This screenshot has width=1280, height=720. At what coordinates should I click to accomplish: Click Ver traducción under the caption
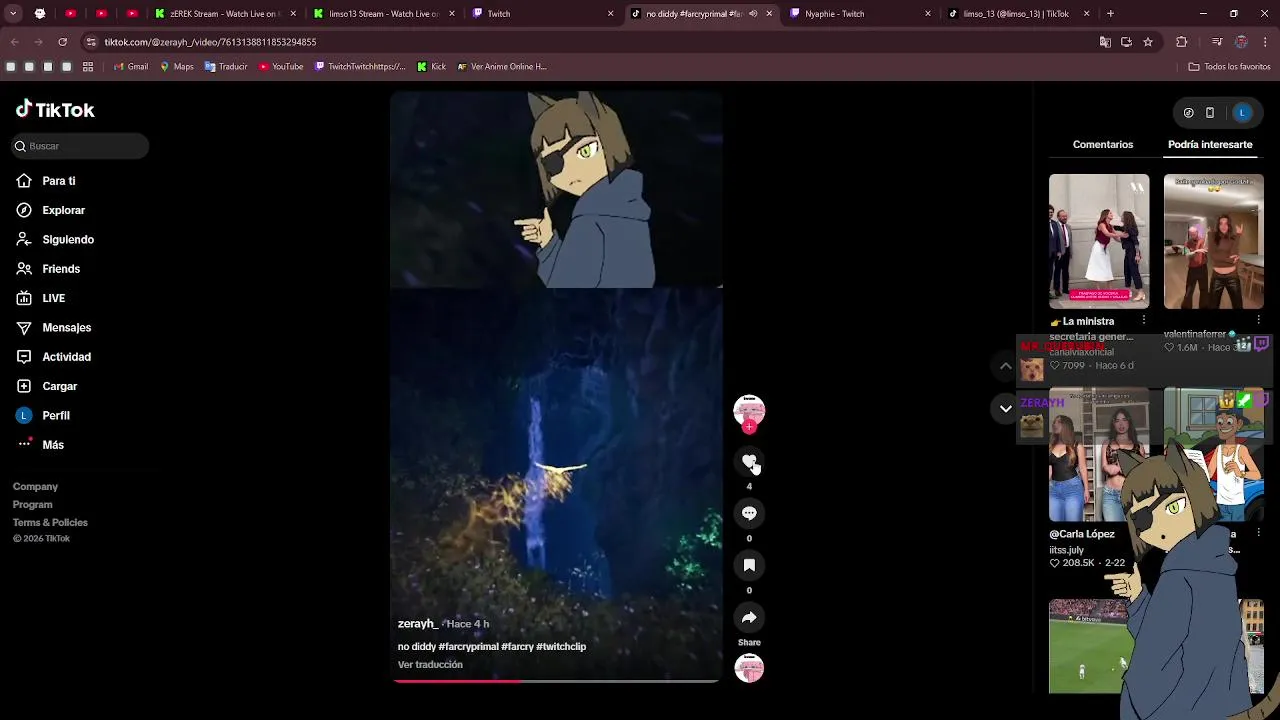430,665
